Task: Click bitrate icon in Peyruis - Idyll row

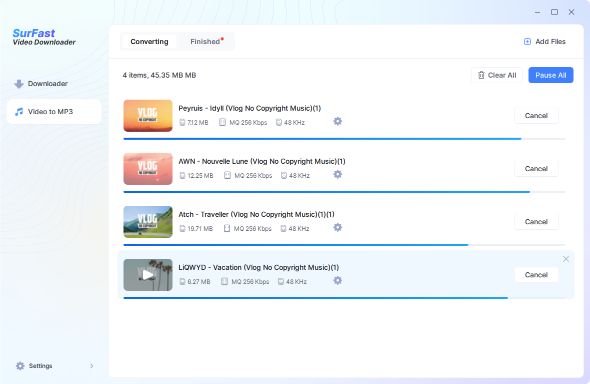Action: click(x=222, y=123)
